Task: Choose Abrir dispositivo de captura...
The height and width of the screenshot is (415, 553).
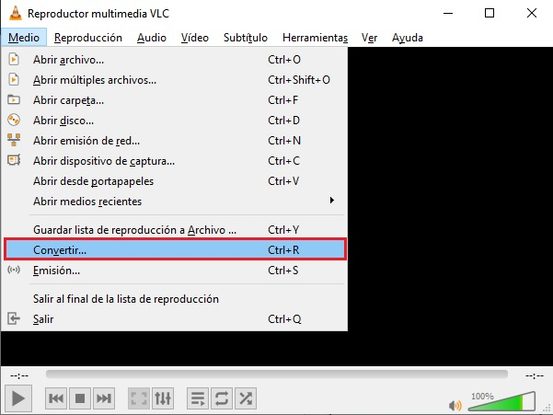Action: coord(174,161)
